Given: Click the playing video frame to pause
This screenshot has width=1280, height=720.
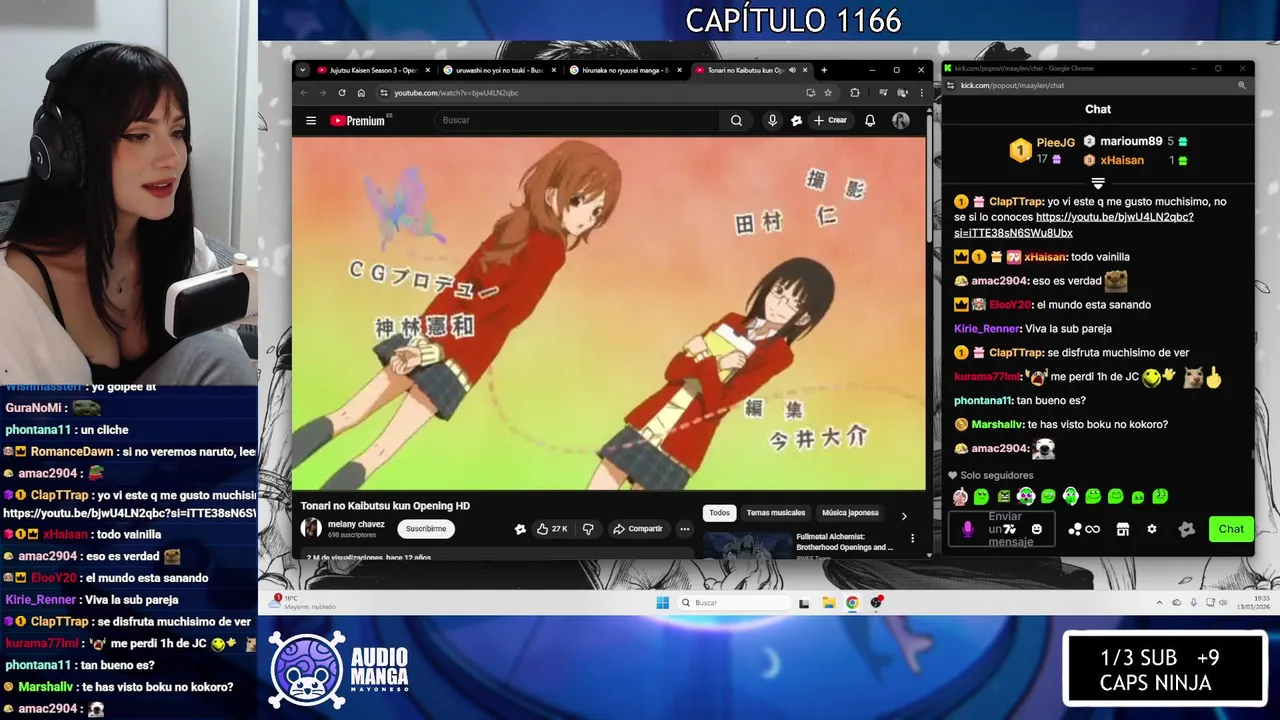Looking at the screenshot, I should click(x=609, y=313).
